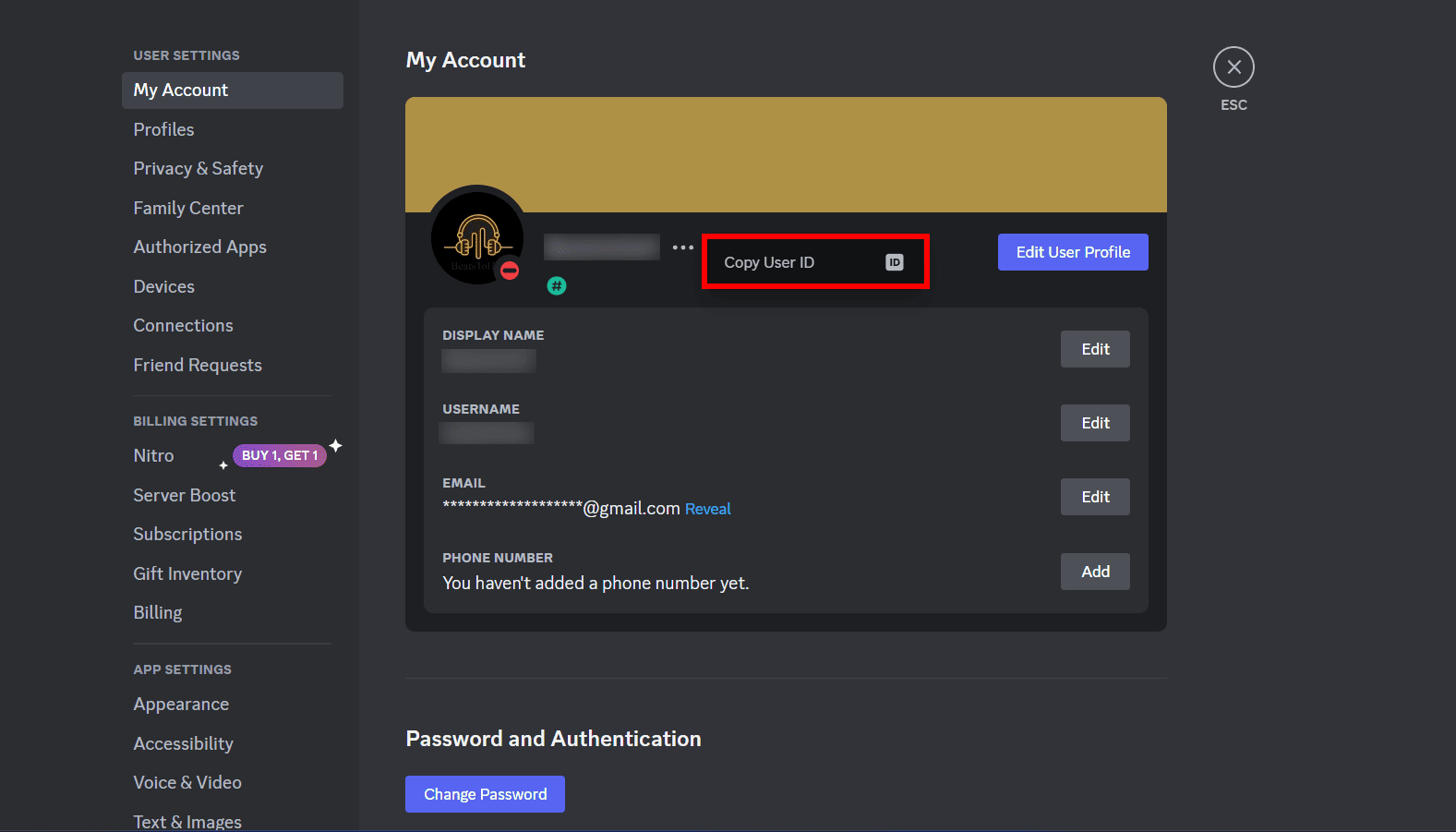Viewport: 1456px width, 832px height.
Task: Open Appearance settings
Action: (x=233, y=705)
